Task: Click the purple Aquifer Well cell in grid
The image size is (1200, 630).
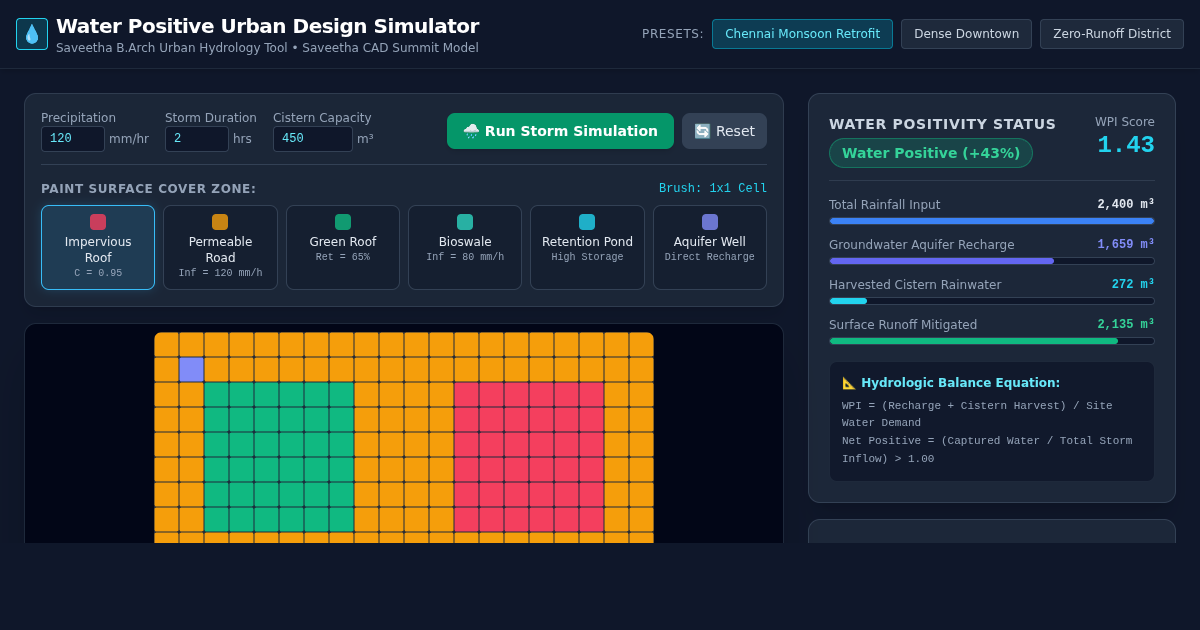Action: click(x=191, y=369)
